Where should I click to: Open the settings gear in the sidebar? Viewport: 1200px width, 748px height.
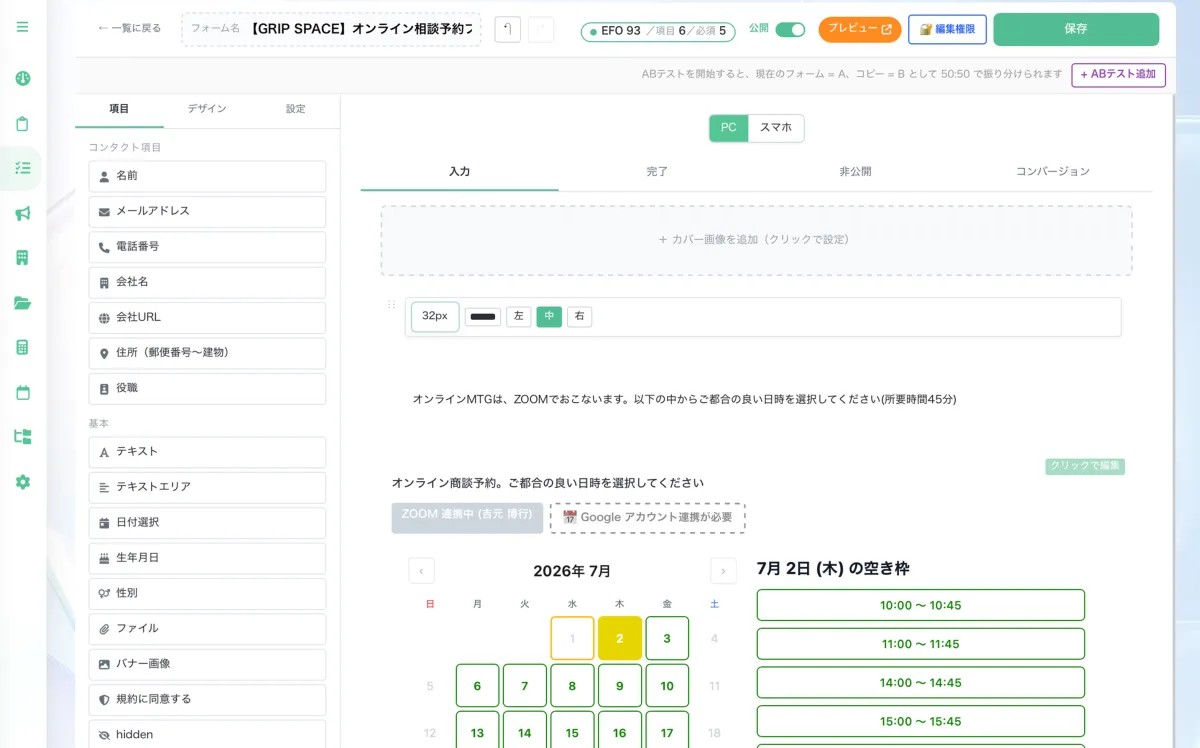[x=23, y=482]
